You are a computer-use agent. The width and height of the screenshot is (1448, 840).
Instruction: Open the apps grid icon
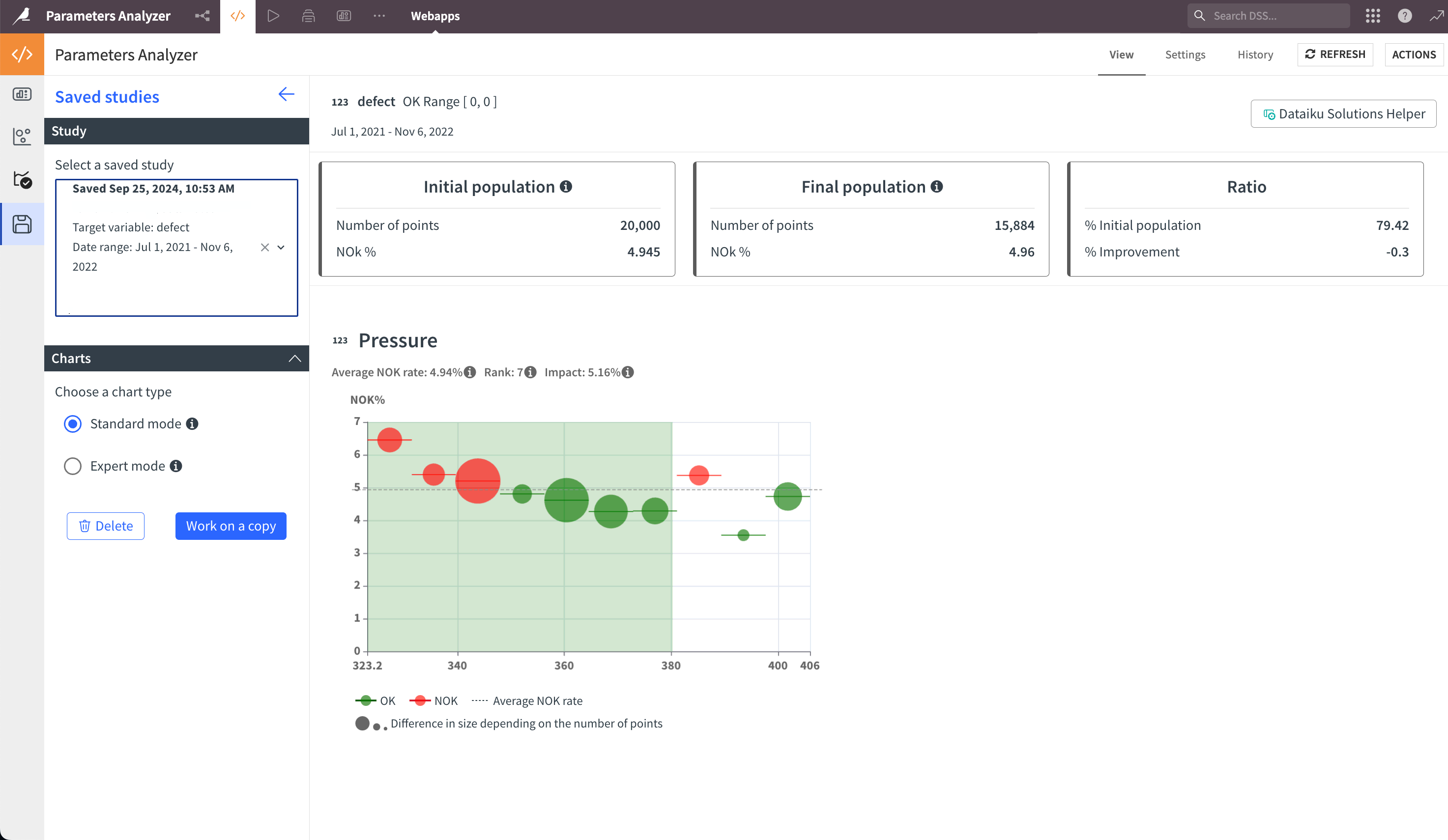(1372, 16)
